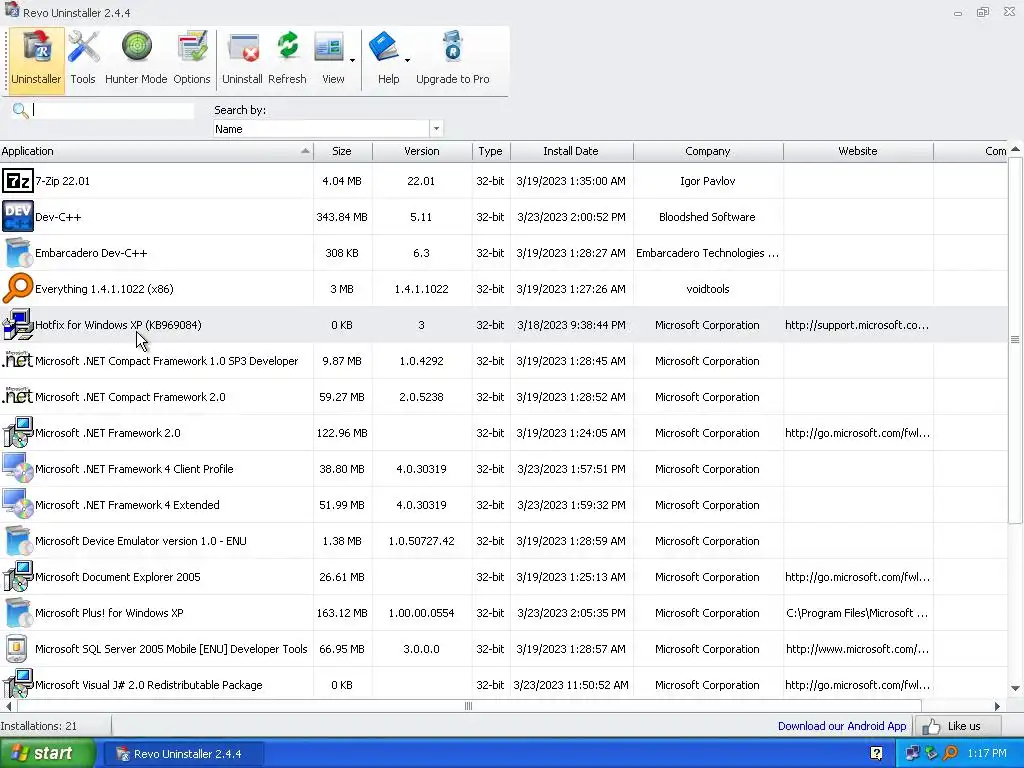Click the '3/23/2023 11:50:52 AM' date cell

(571, 684)
